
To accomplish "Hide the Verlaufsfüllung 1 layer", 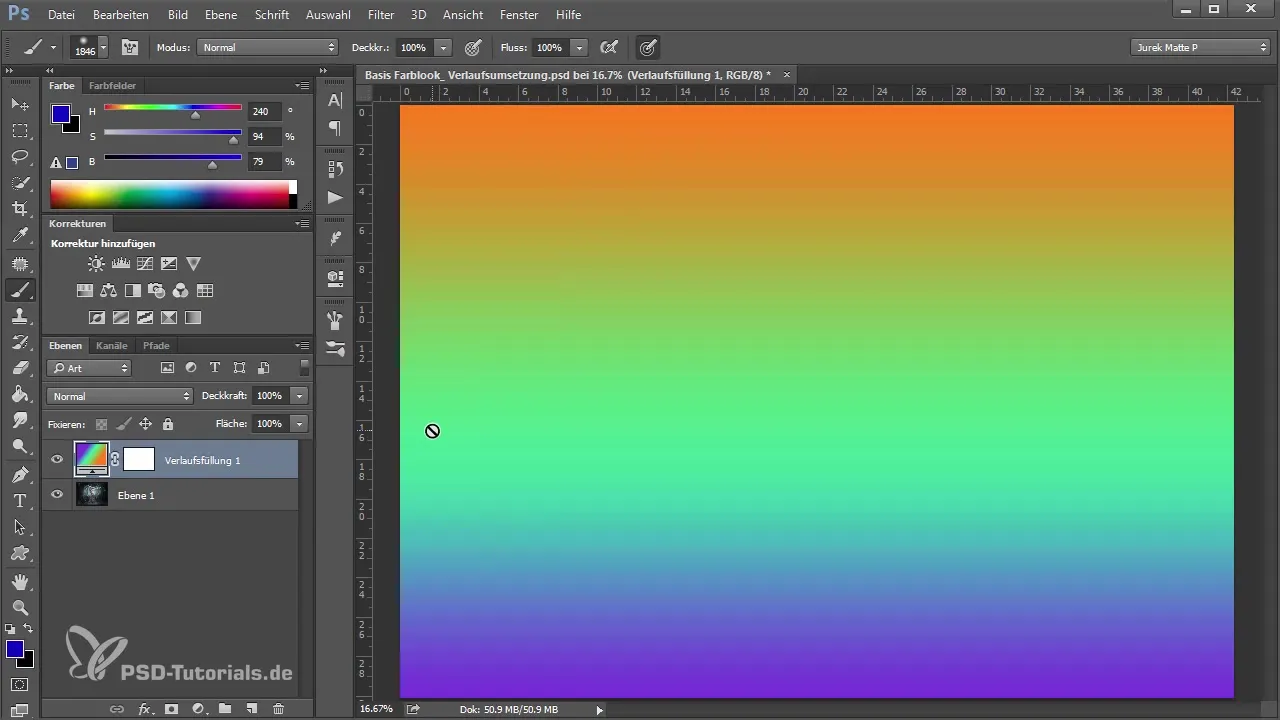I will coord(57,460).
